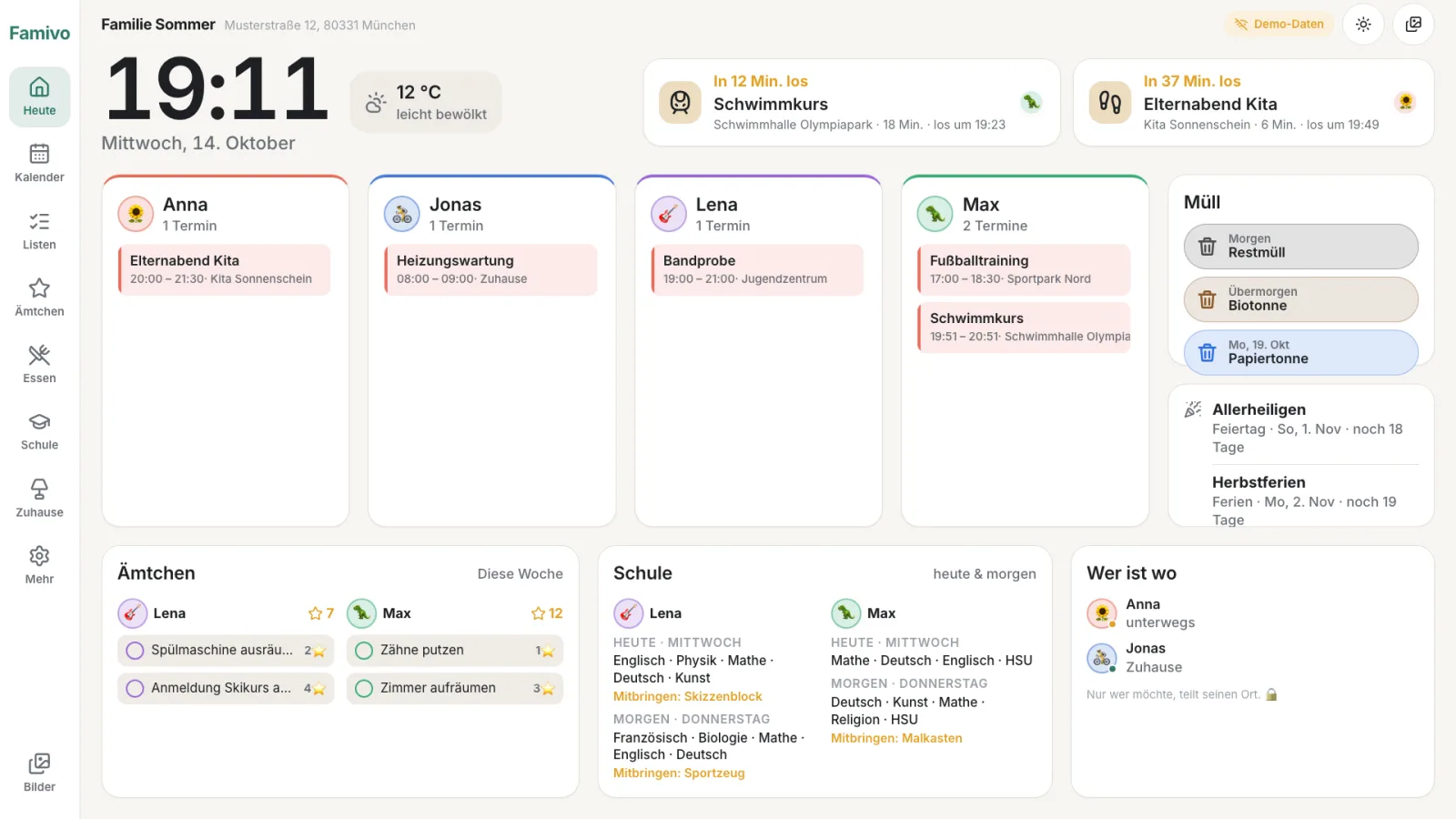Click Lena's guitar avatar in her card
The height and width of the screenshot is (819, 1456).
point(669,214)
